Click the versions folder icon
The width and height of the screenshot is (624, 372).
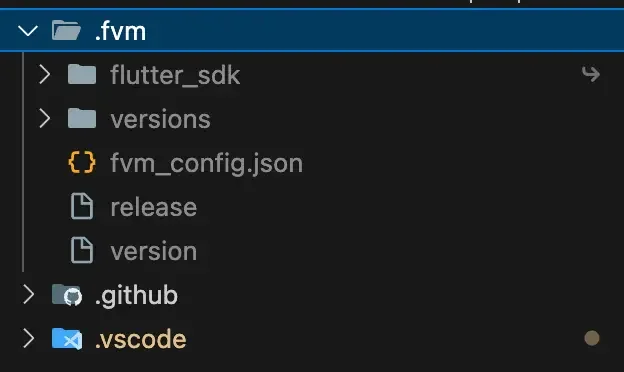pyautogui.click(x=82, y=118)
